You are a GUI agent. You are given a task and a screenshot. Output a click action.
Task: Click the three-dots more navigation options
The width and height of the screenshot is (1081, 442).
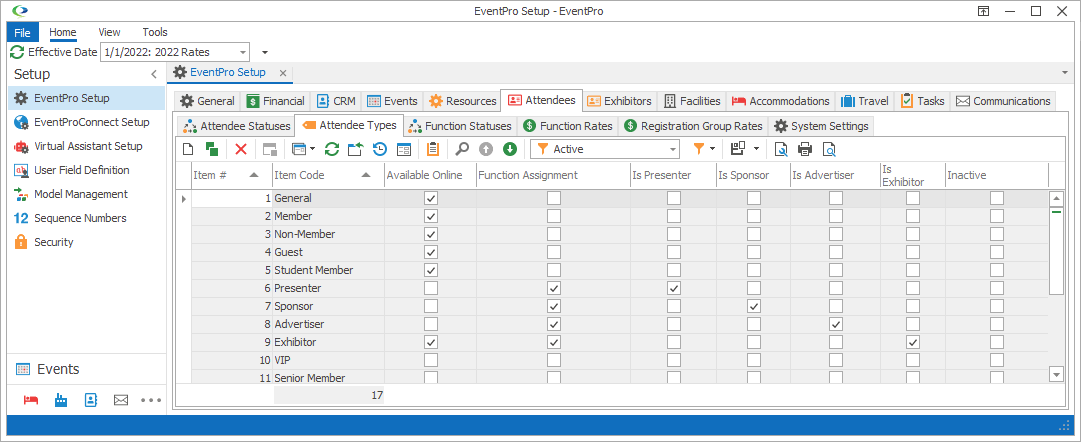[151, 399]
